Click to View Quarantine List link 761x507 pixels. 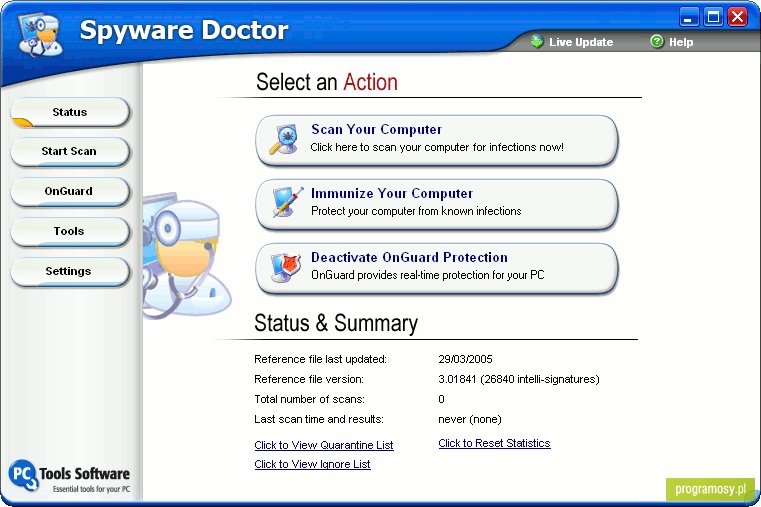324,445
